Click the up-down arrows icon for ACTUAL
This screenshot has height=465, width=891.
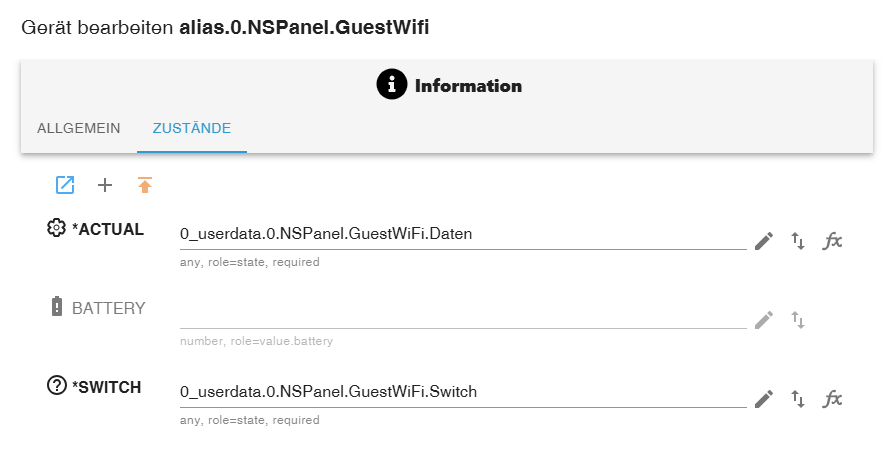(798, 241)
